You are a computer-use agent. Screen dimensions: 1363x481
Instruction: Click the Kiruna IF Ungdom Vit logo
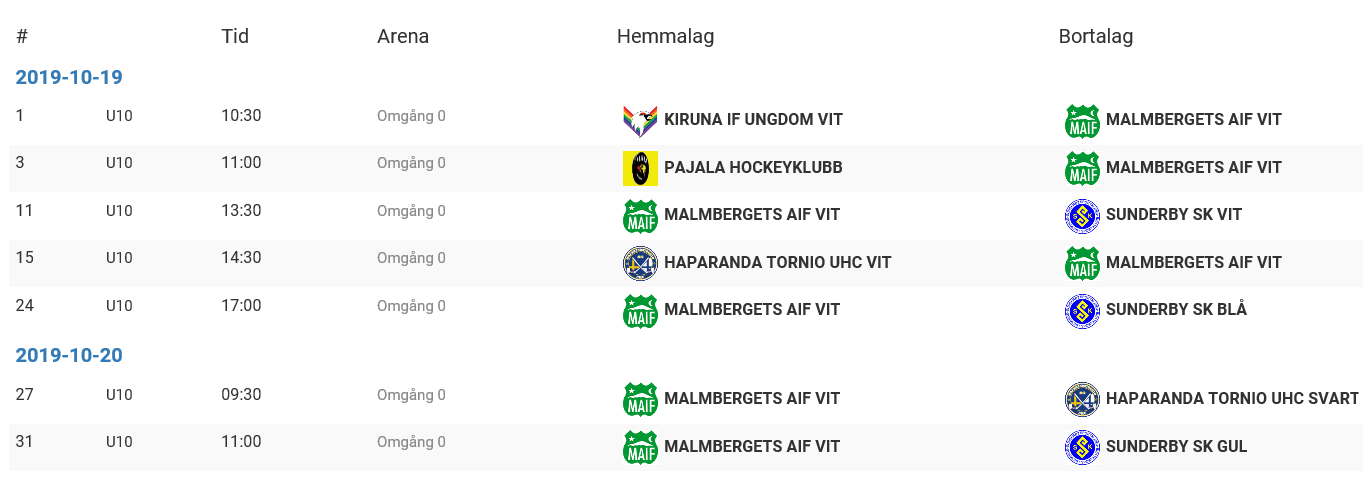(x=640, y=120)
